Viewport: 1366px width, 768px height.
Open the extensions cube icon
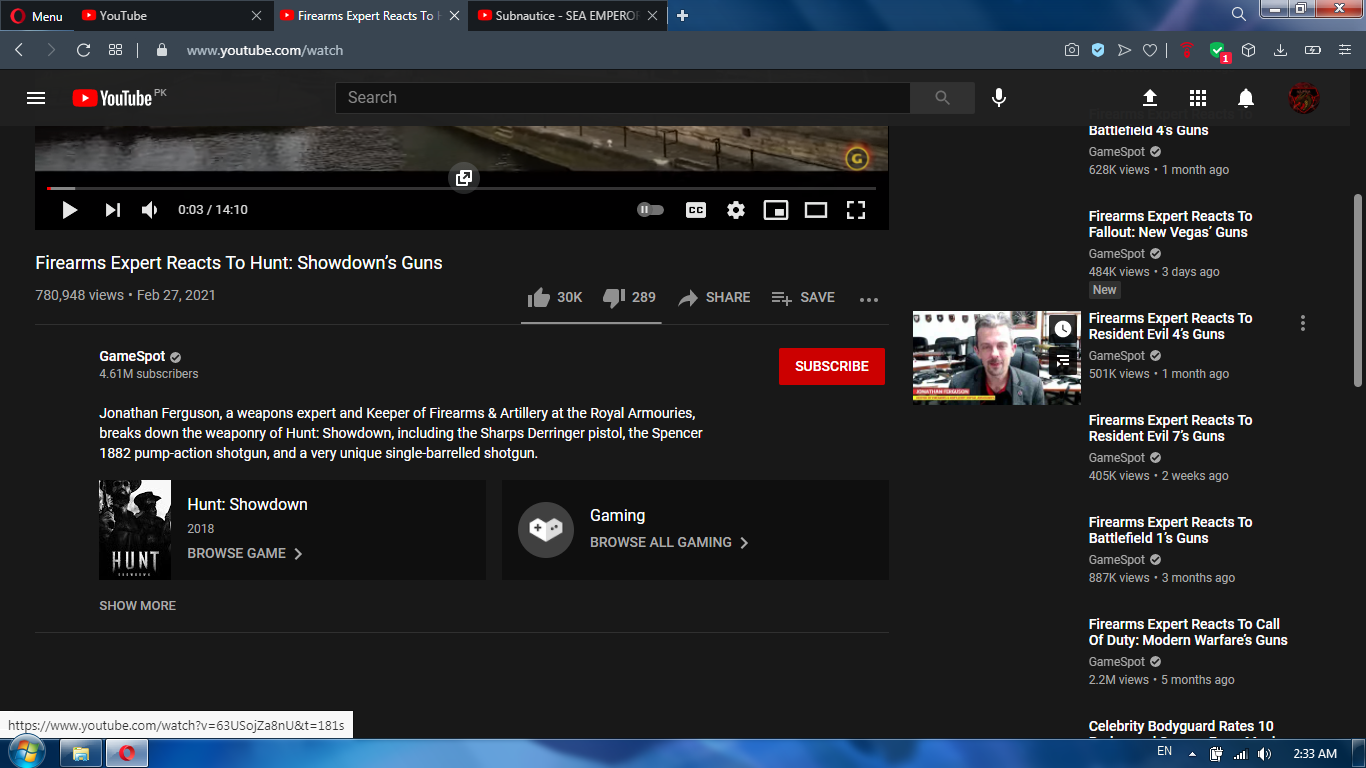click(x=1248, y=50)
